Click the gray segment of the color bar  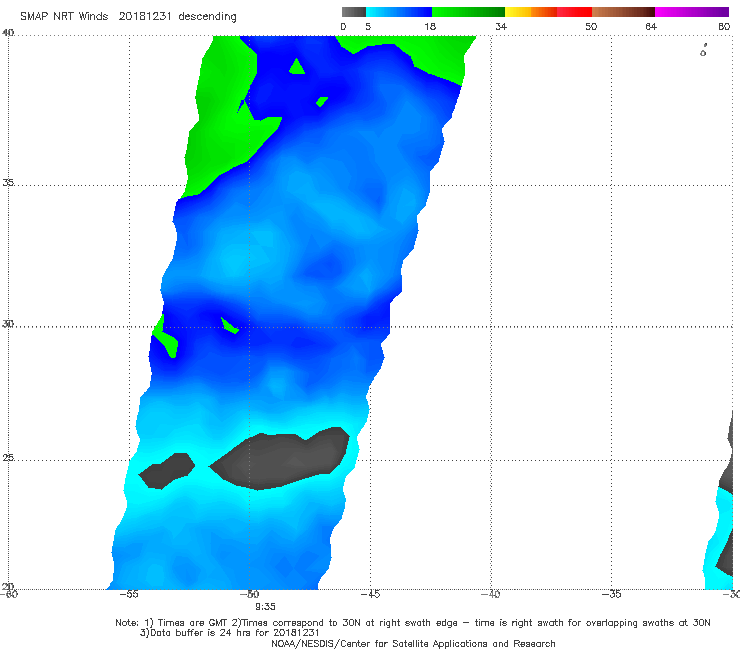pyautogui.click(x=354, y=12)
